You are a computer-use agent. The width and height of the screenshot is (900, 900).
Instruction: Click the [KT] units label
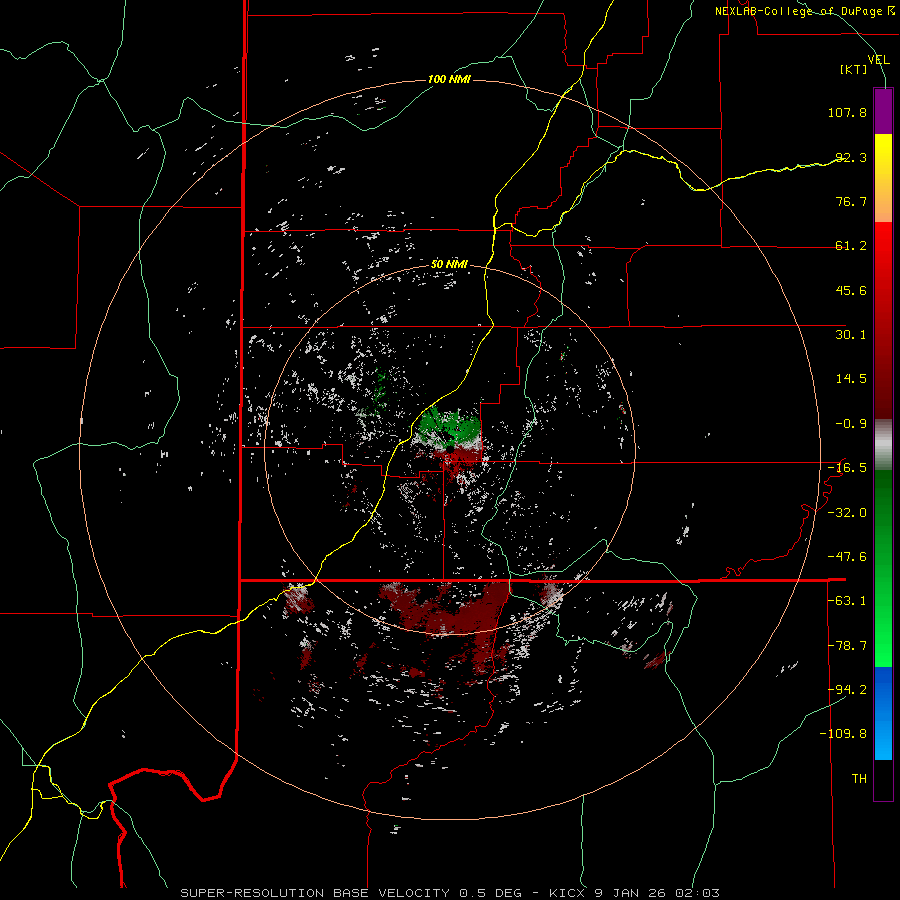click(854, 70)
